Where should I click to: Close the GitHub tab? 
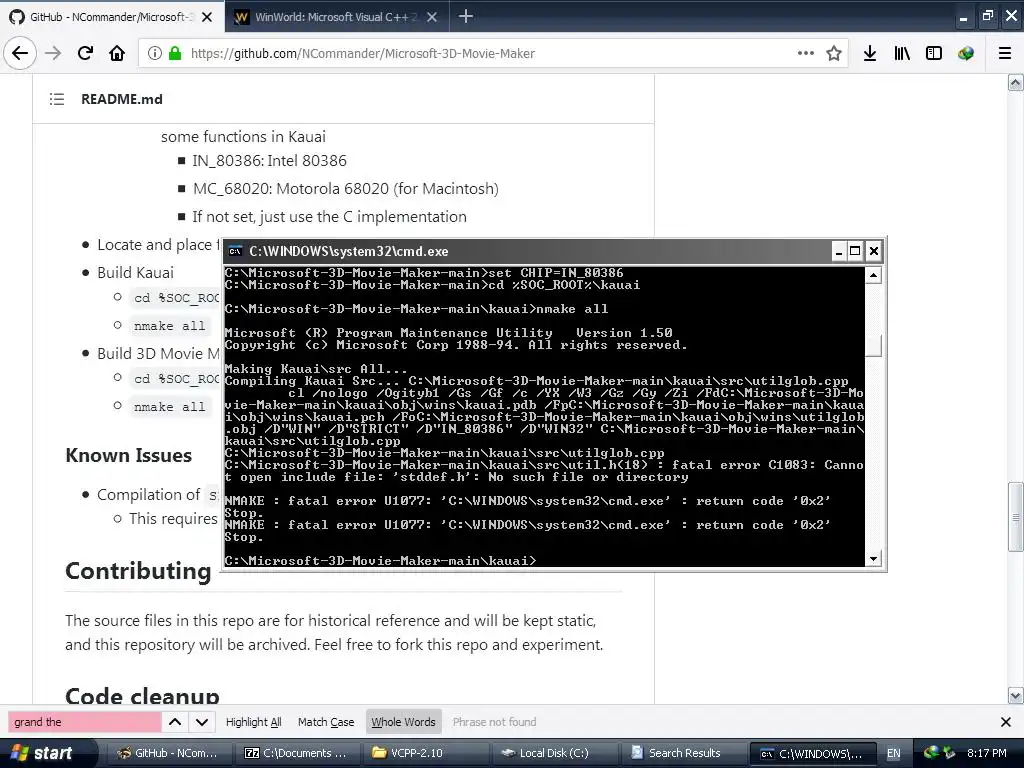(207, 17)
